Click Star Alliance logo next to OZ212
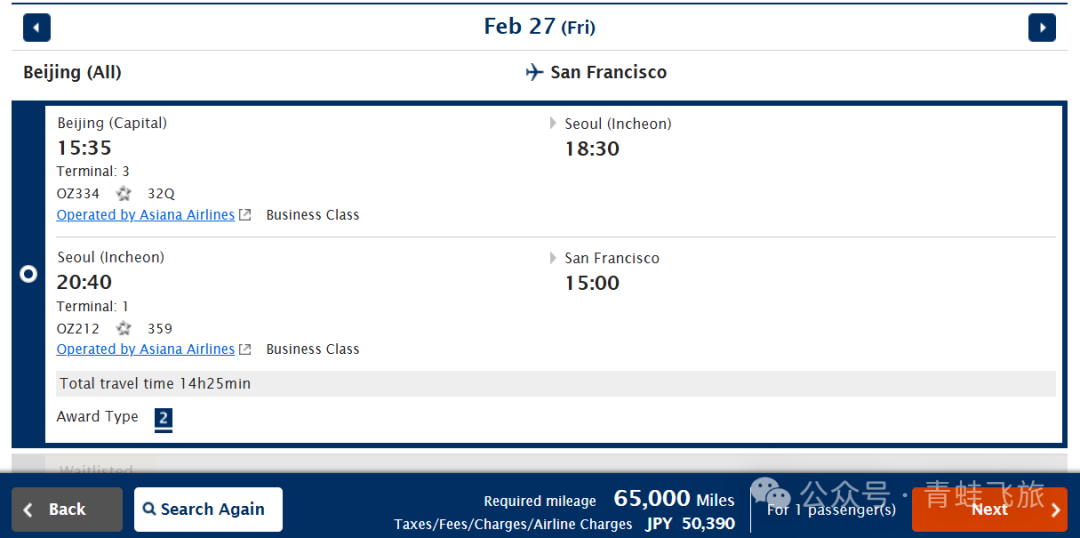 point(124,328)
